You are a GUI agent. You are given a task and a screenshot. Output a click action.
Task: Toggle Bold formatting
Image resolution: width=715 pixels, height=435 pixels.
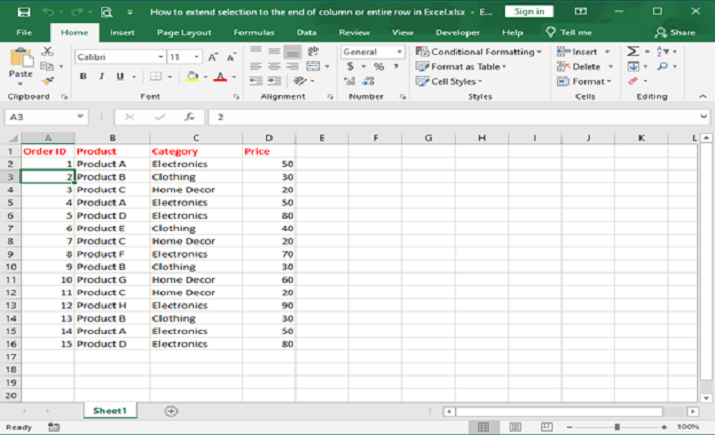pos(84,76)
